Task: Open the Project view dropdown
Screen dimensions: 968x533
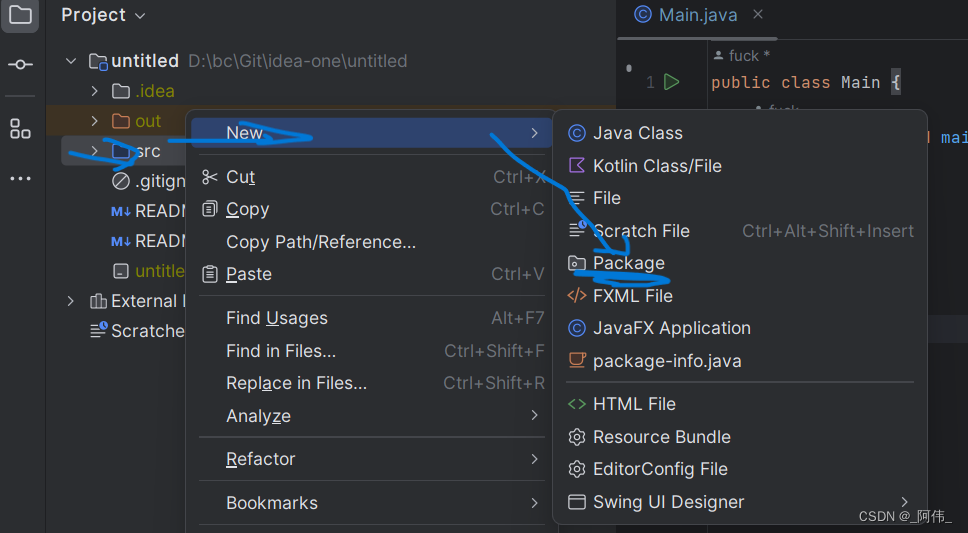Action: tap(140, 15)
